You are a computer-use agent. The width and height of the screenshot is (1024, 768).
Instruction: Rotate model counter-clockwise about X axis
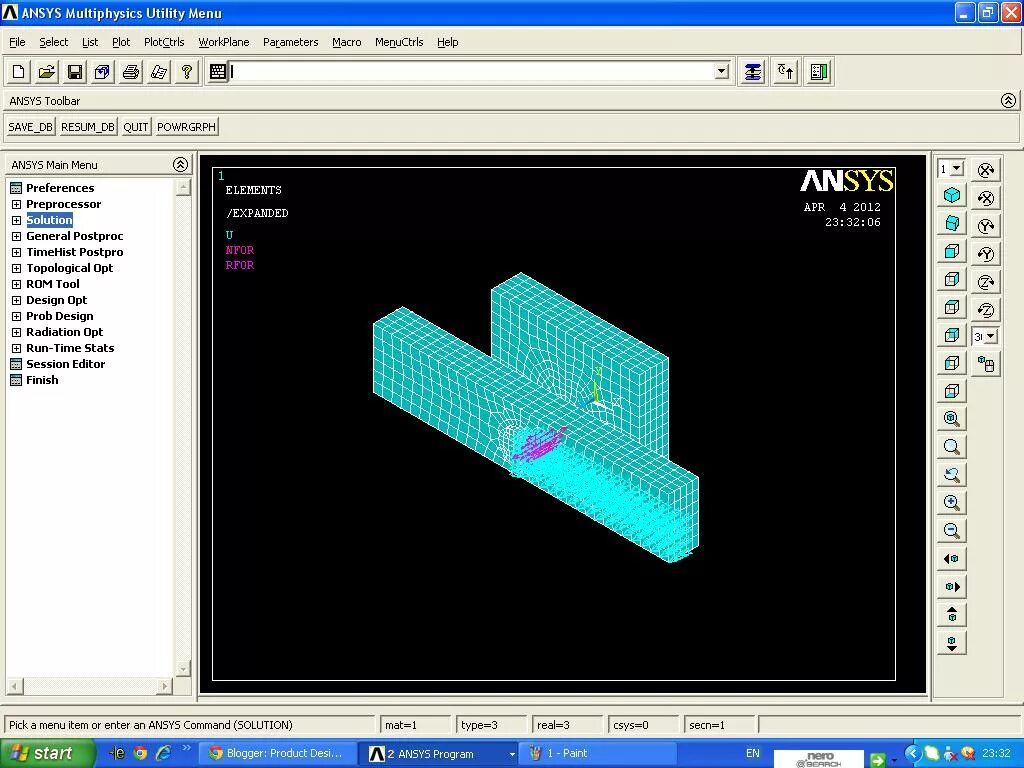coord(986,198)
